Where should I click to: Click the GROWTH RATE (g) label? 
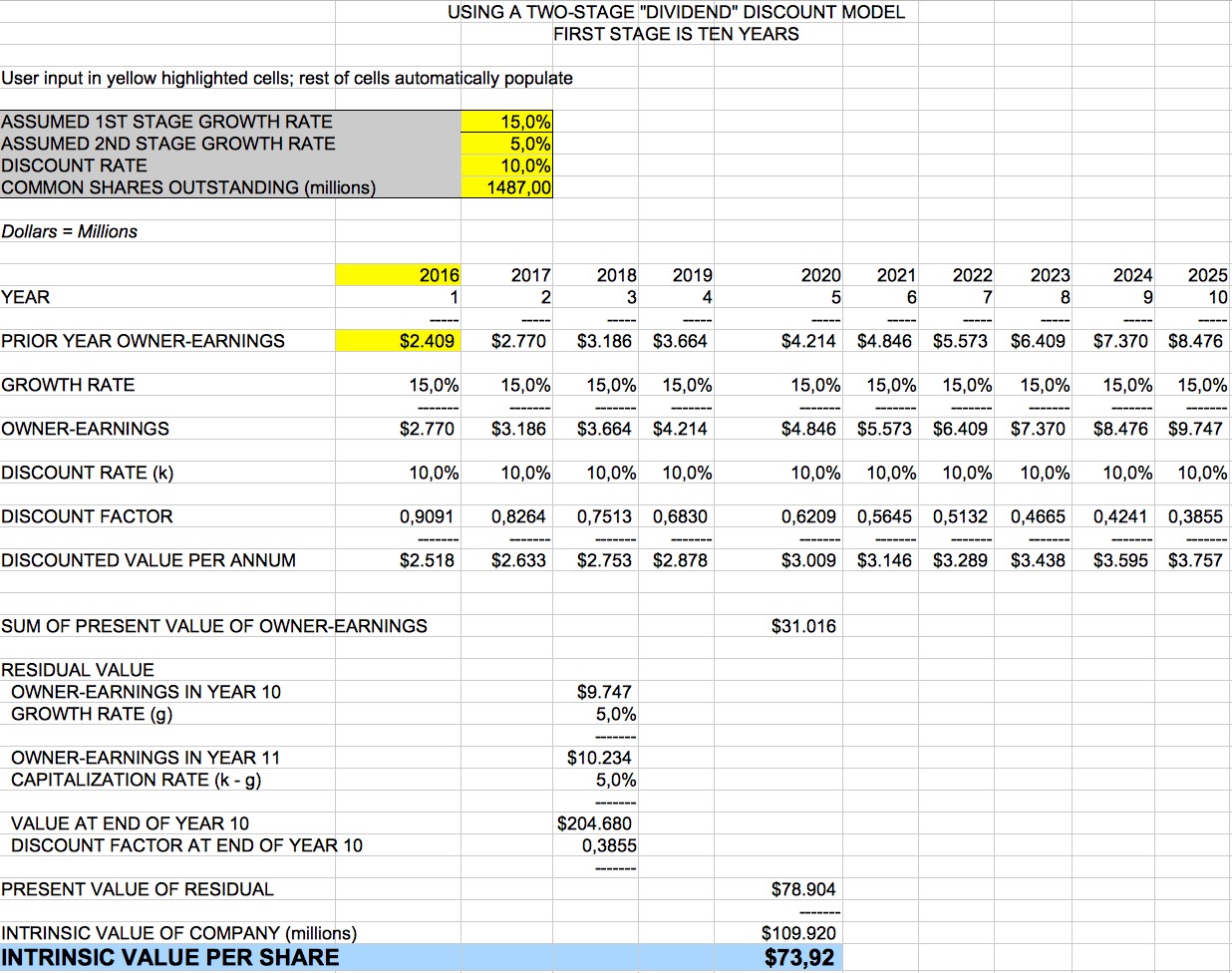[x=92, y=714]
